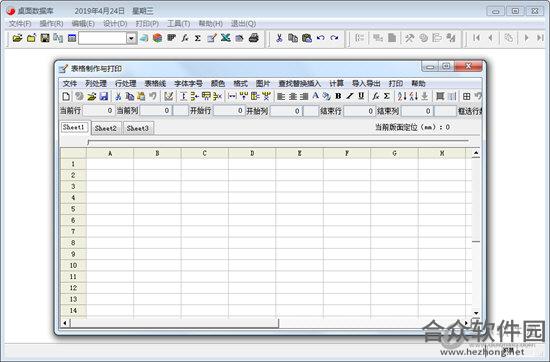Open 操作(R) menu
The image size is (550, 362).
coord(52,24)
